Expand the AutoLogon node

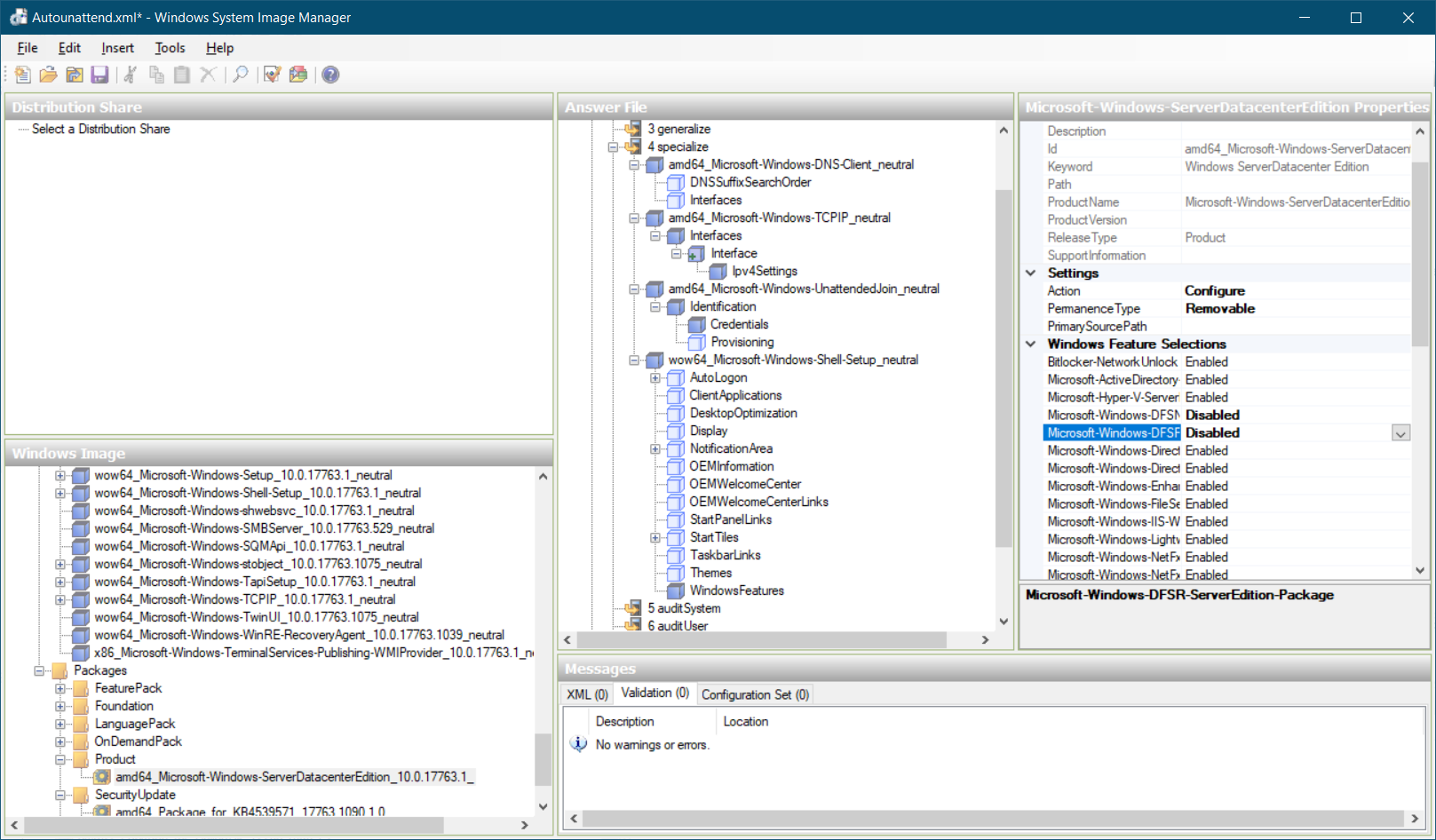(655, 378)
